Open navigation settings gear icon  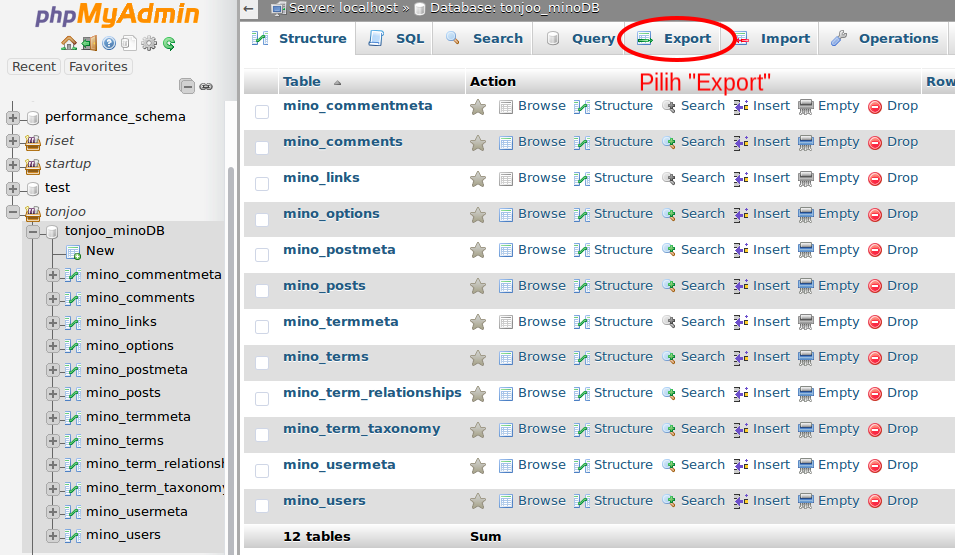click(x=149, y=43)
